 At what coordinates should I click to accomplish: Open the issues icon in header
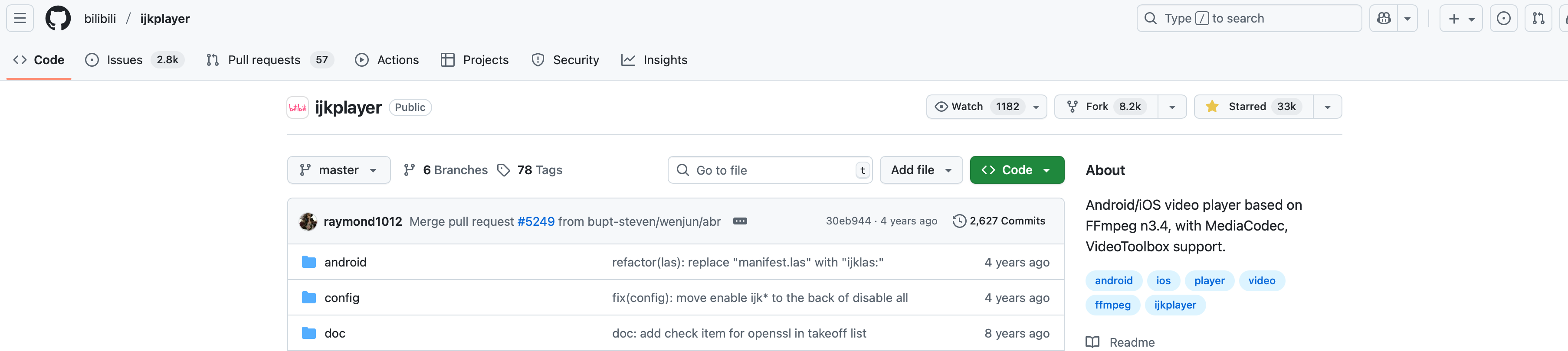tap(1503, 18)
